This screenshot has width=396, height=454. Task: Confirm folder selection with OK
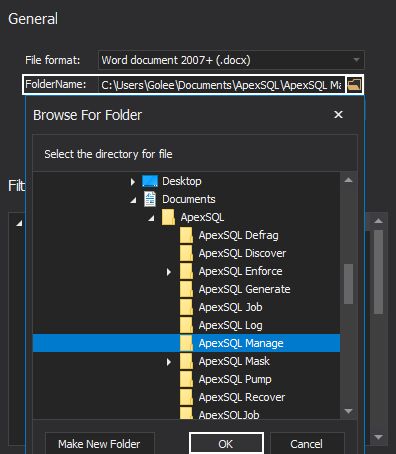click(x=226, y=444)
